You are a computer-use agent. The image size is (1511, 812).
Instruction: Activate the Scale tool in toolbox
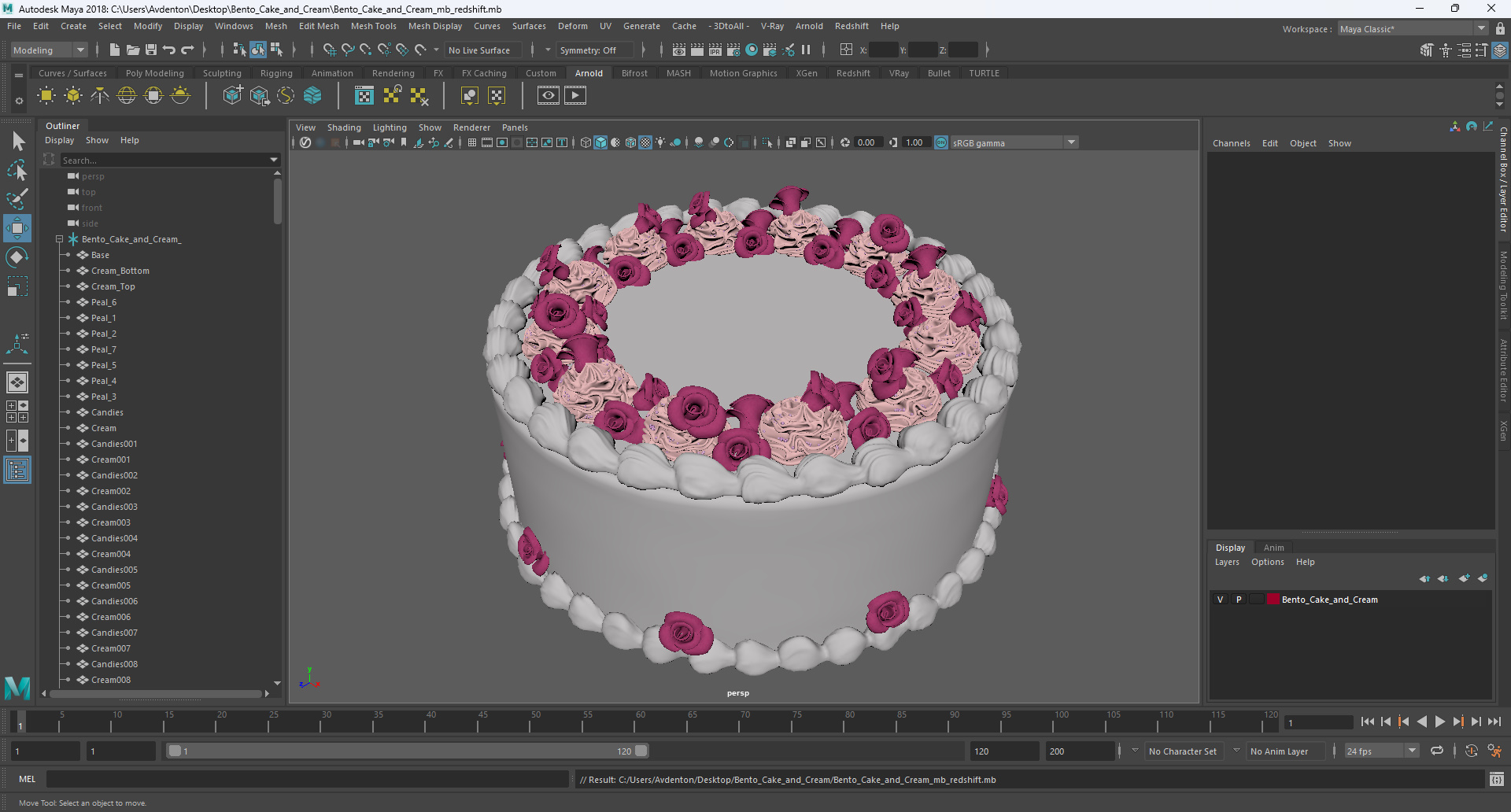pos(17,286)
